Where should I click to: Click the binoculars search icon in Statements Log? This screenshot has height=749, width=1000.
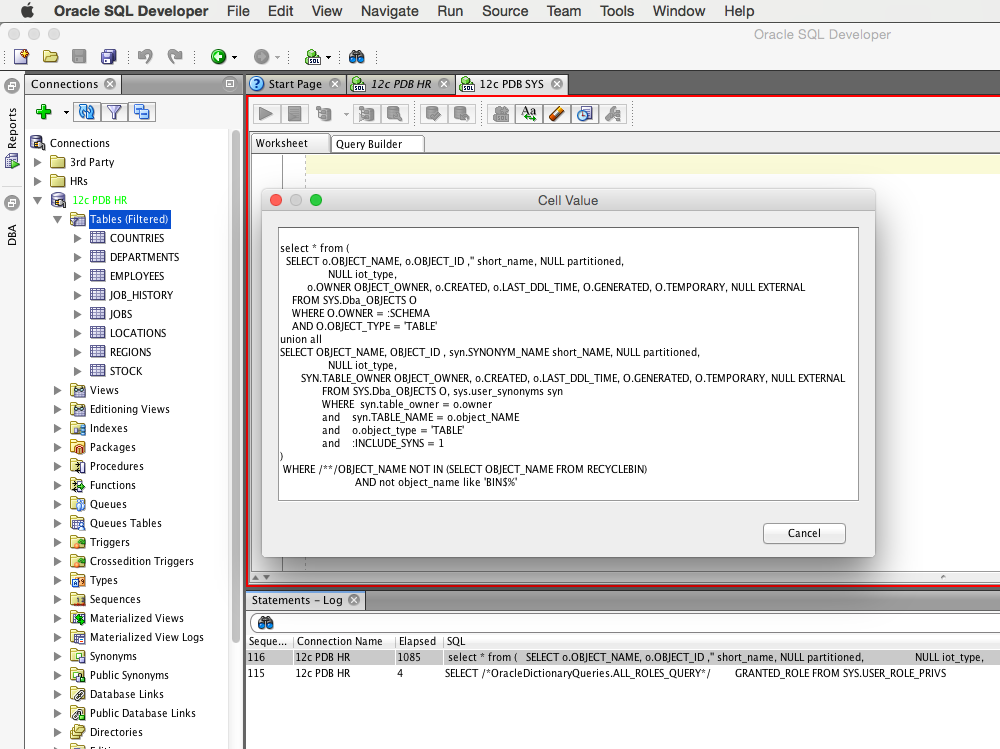point(266,623)
